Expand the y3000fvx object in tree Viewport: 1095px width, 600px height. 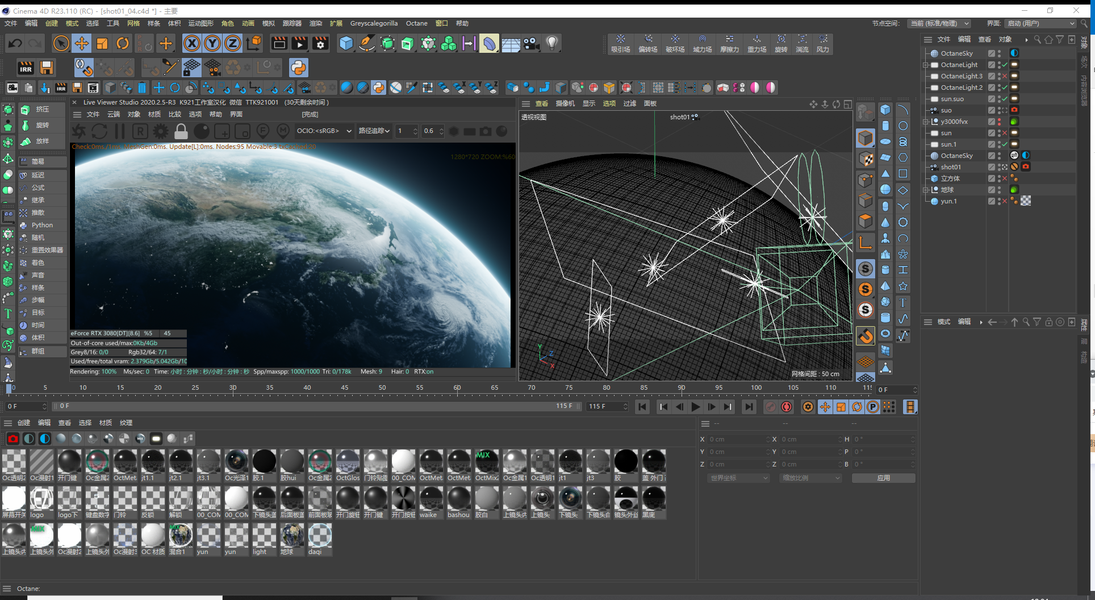coord(927,121)
